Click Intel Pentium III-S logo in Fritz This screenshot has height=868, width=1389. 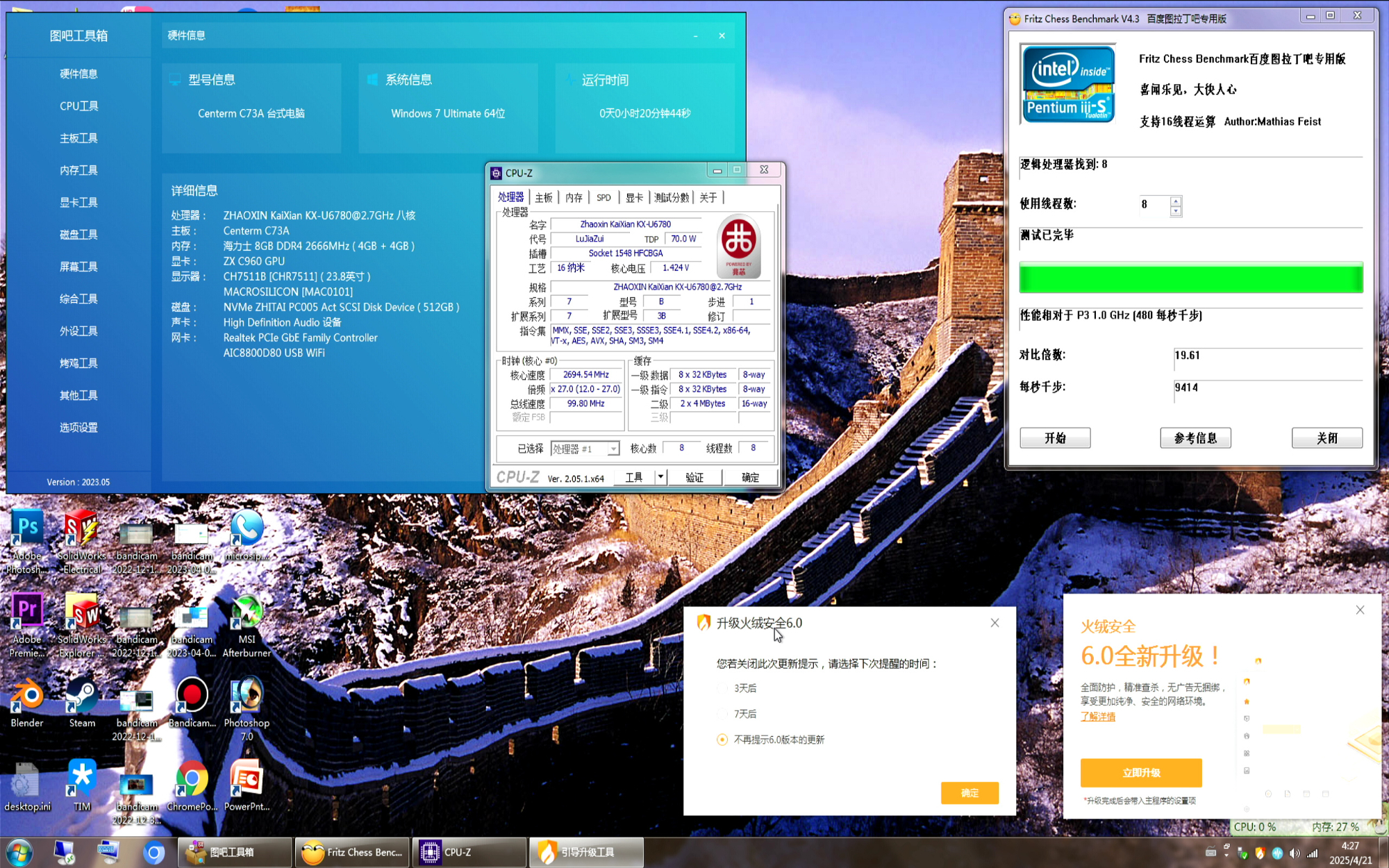point(1068,83)
